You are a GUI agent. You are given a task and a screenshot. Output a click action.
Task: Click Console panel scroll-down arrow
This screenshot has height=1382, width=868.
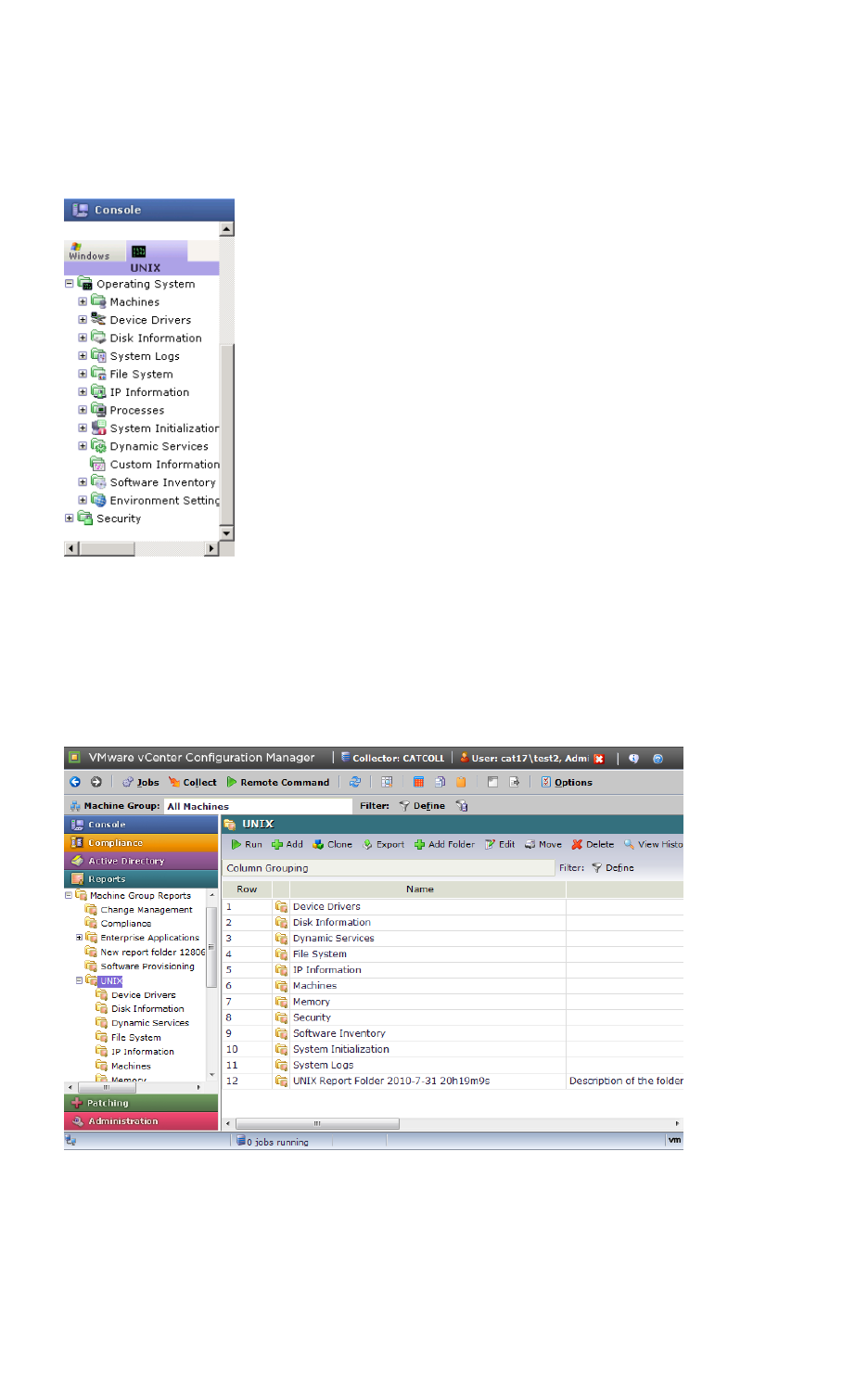point(226,534)
